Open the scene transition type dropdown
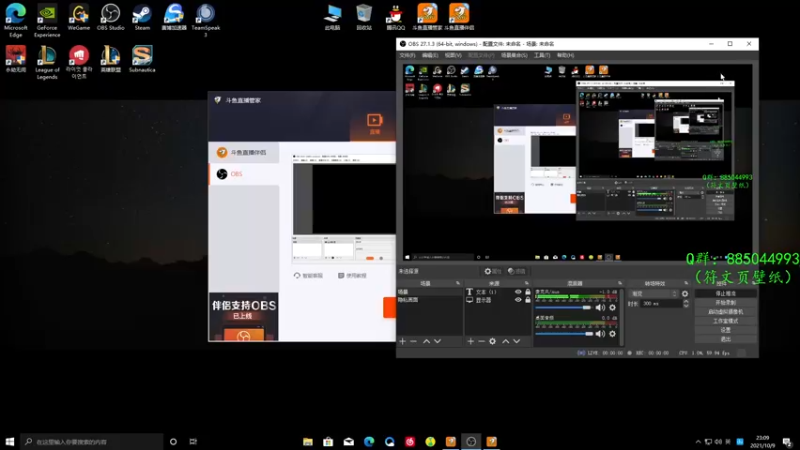Screen dimensions: 800x450 pyautogui.click(x=654, y=294)
